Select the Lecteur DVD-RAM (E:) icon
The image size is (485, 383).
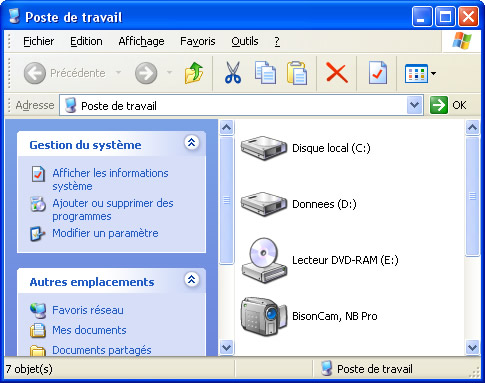pos(264,260)
